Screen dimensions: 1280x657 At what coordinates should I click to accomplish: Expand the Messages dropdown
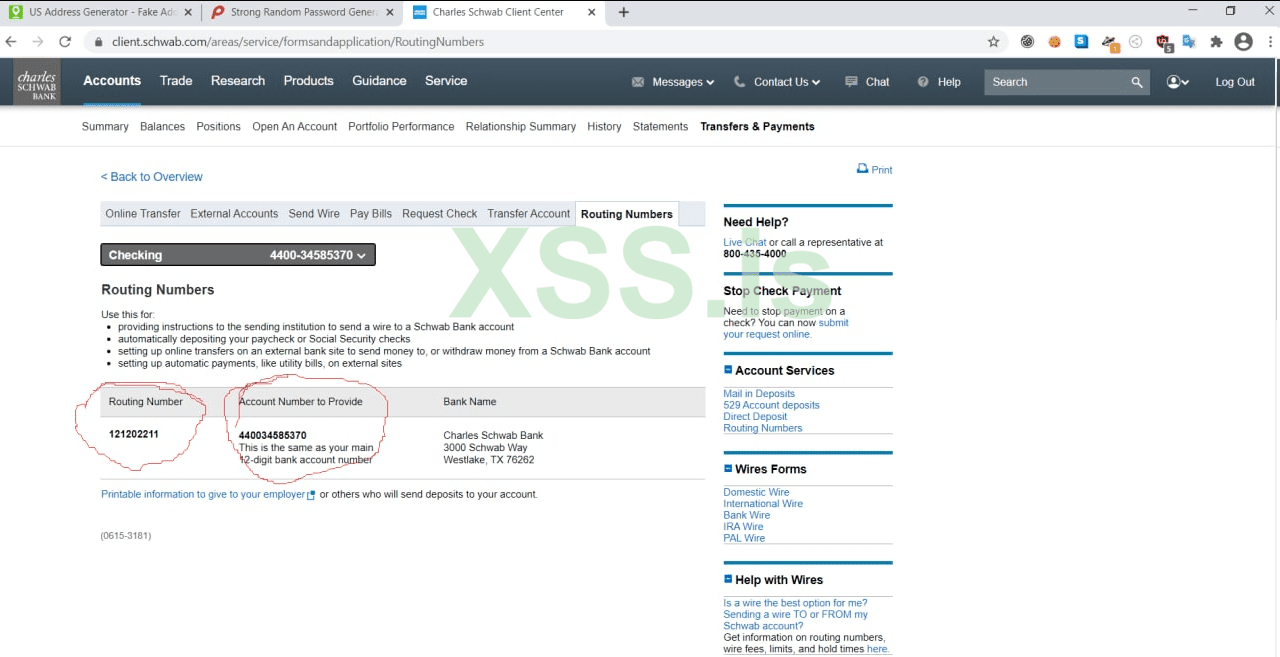[710, 83]
